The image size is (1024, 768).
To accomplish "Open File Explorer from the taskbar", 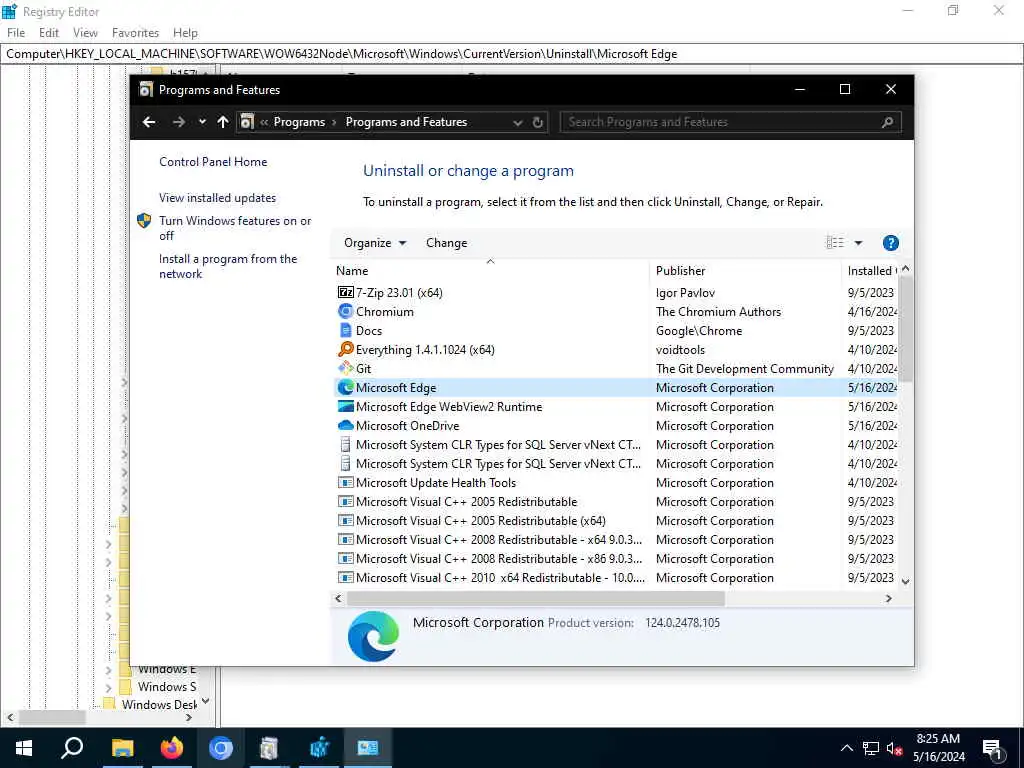I will (122, 748).
